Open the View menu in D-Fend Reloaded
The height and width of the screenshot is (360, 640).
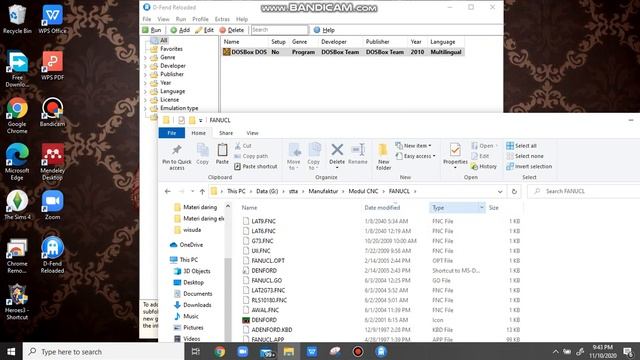point(163,19)
